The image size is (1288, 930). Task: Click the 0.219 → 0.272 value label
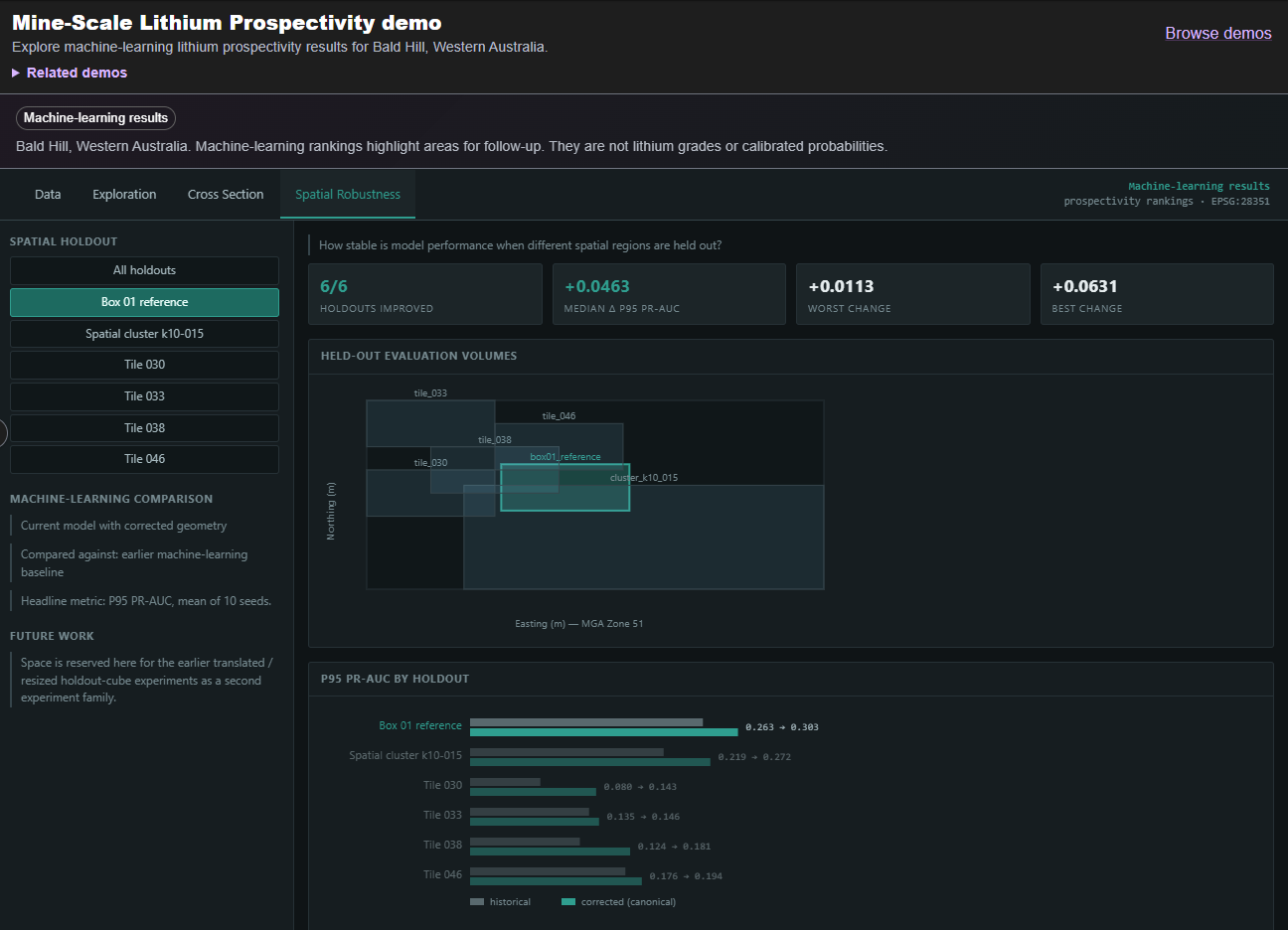(x=754, y=757)
